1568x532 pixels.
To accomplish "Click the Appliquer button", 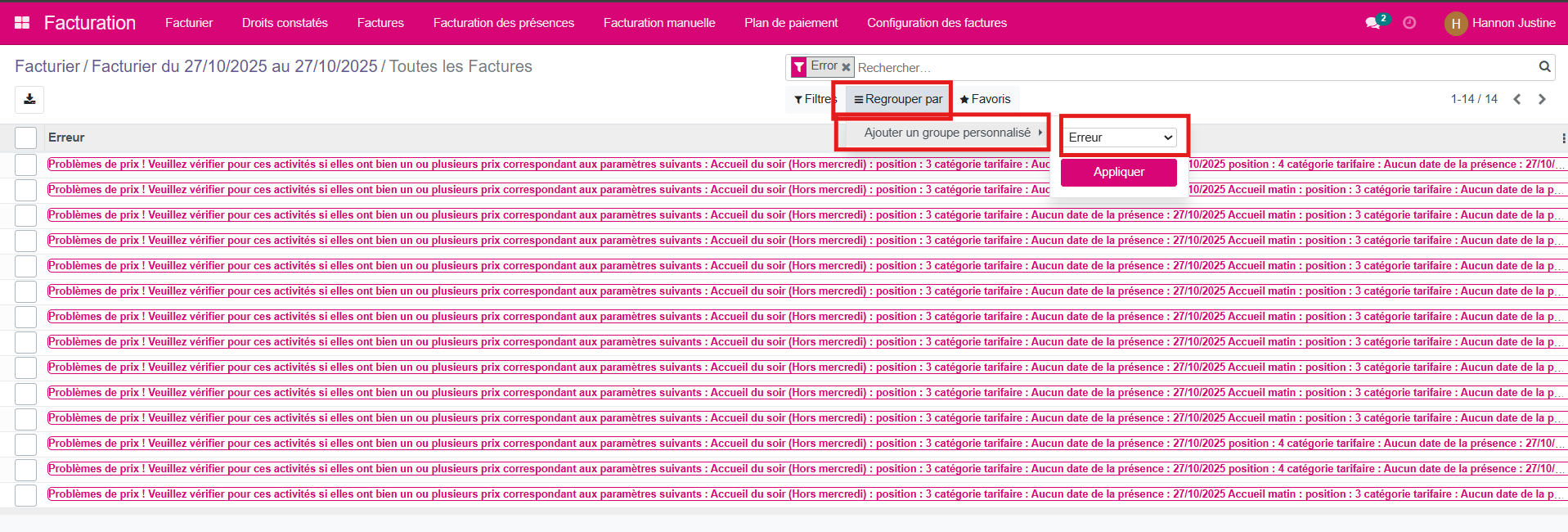I will coord(1118,172).
